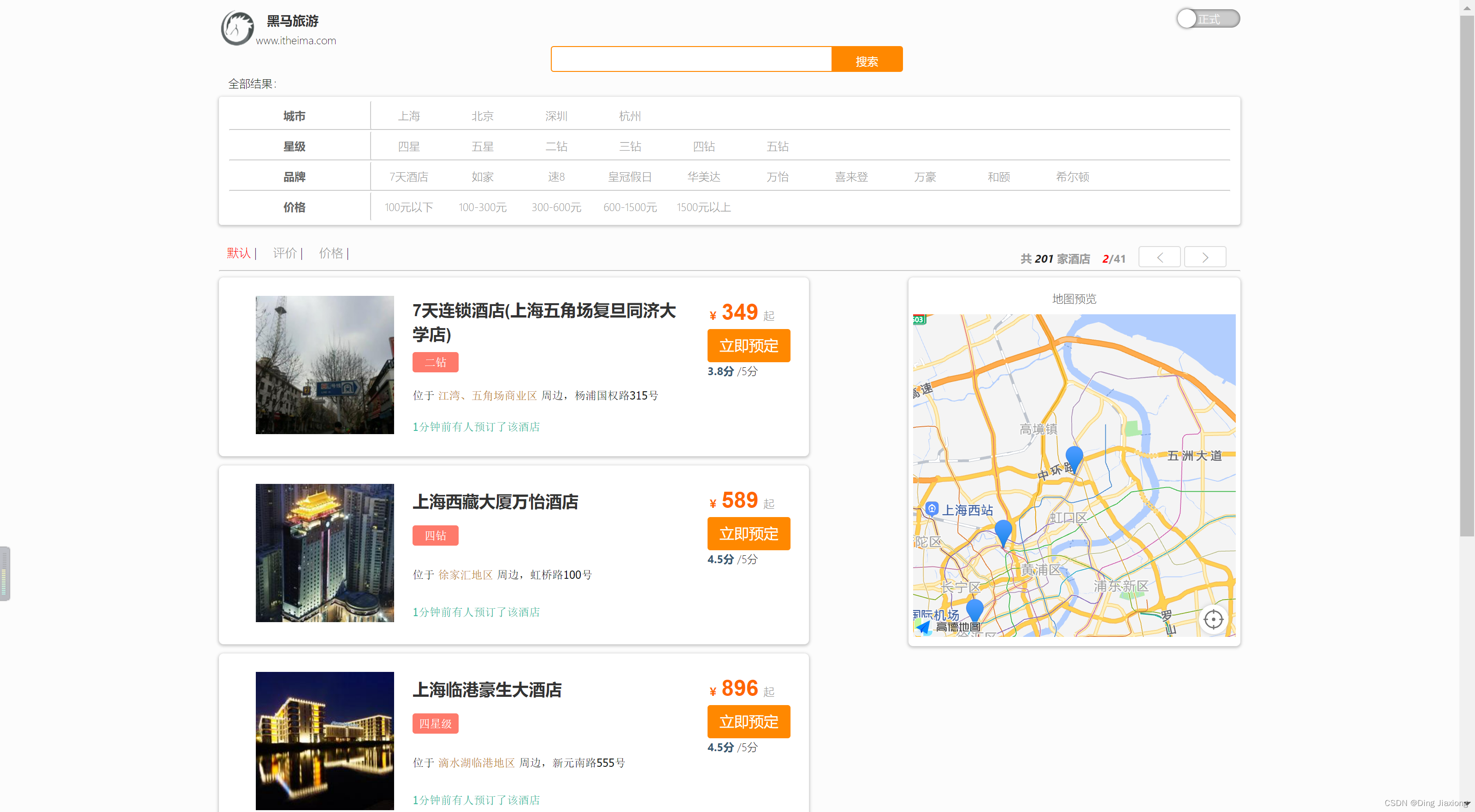The width and height of the screenshot is (1475, 812).
Task: Click the page vertical scrollbar thumb
Action: pyautogui.click(x=1467, y=277)
